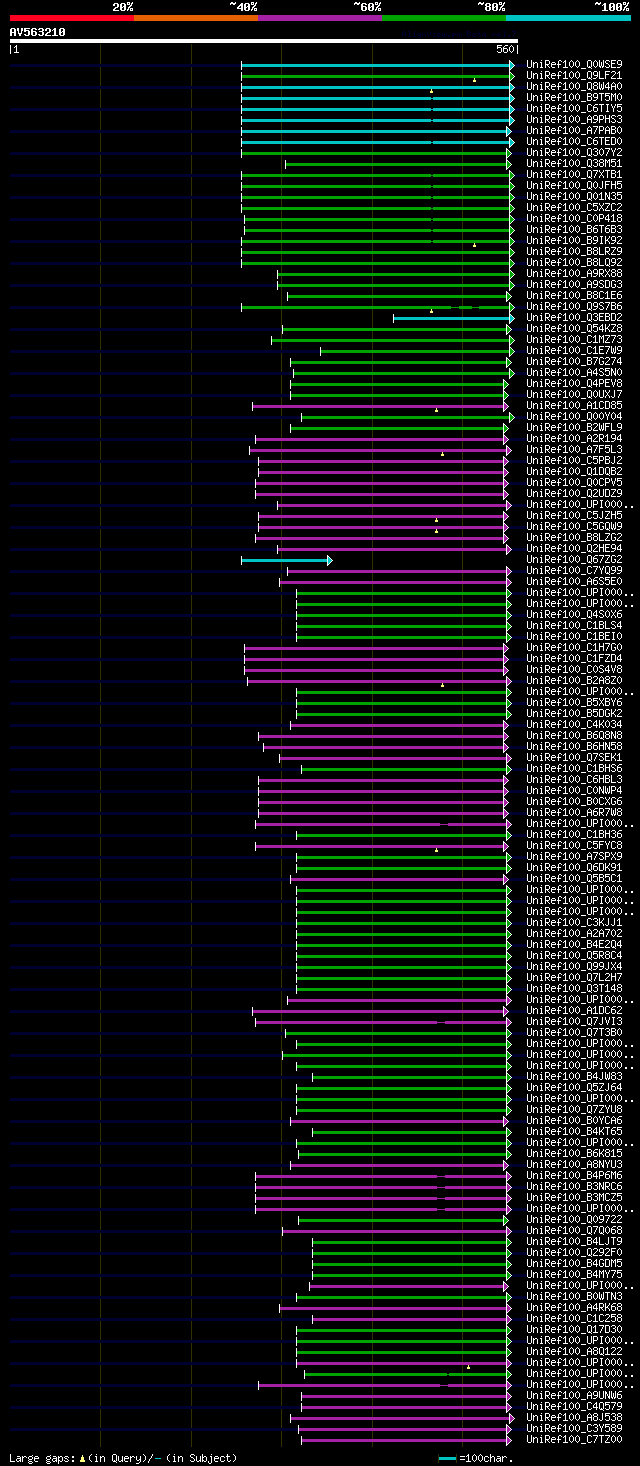
Task: Click the orange ~40% identity legend segment
Action: 196,18
